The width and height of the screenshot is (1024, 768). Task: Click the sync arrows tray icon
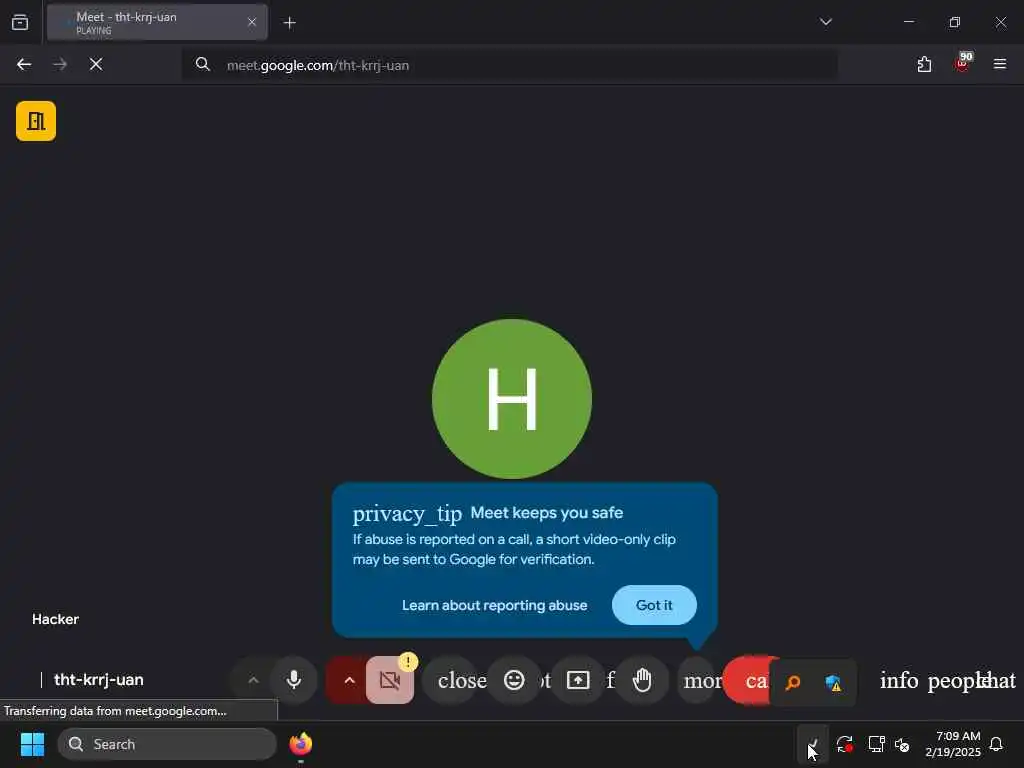845,744
